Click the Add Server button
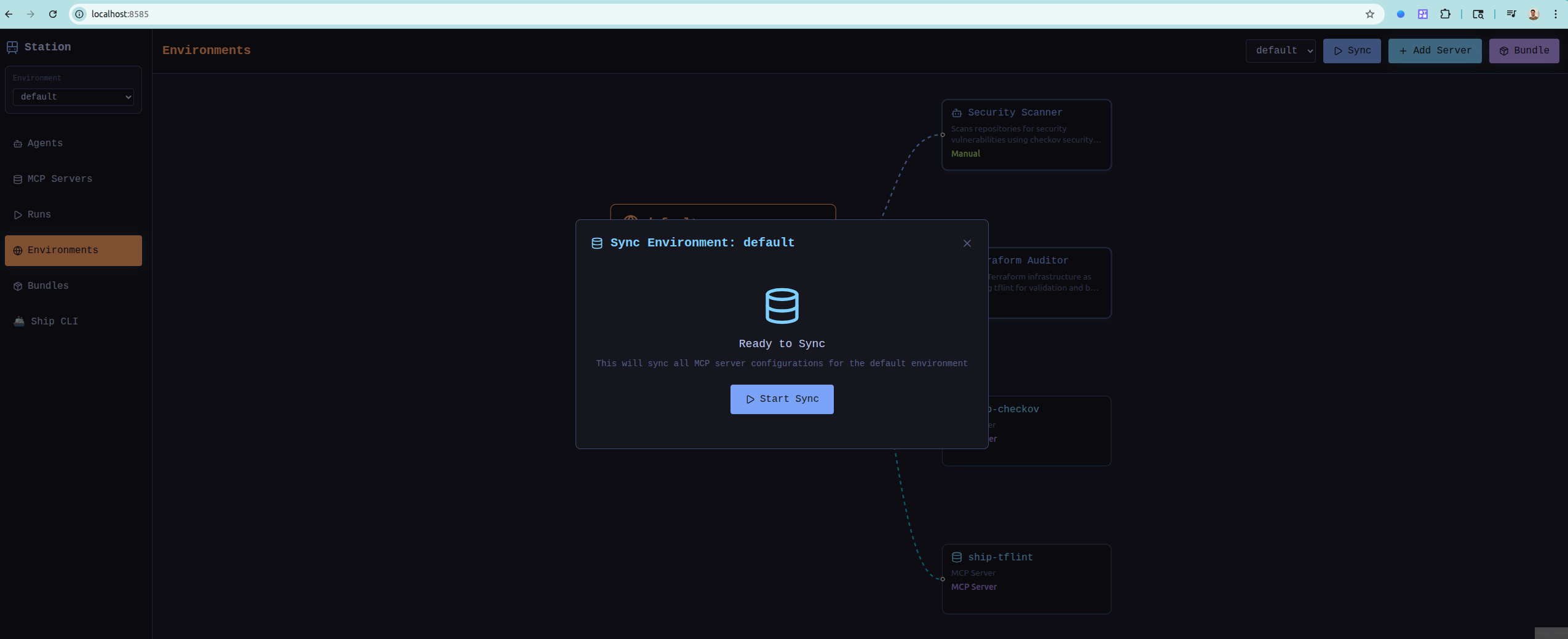The height and width of the screenshot is (639, 1568). click(1435, 51)
